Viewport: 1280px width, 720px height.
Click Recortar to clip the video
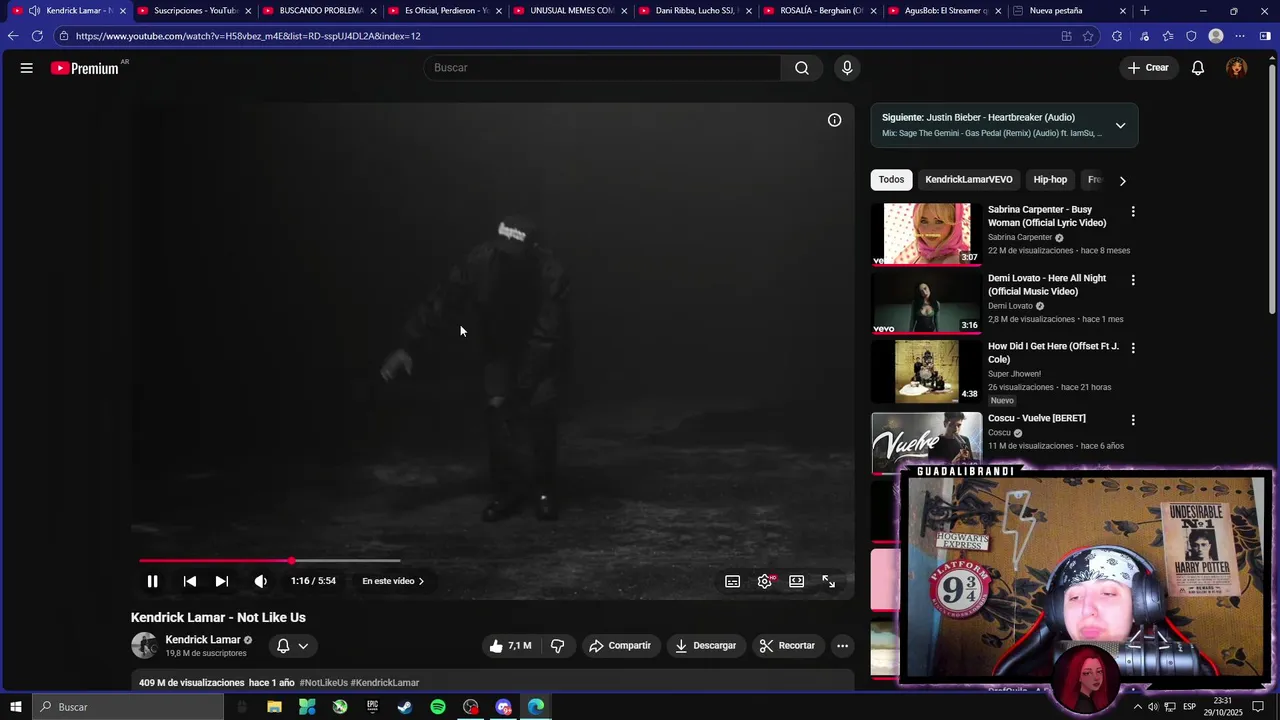(x=787, y=646)
